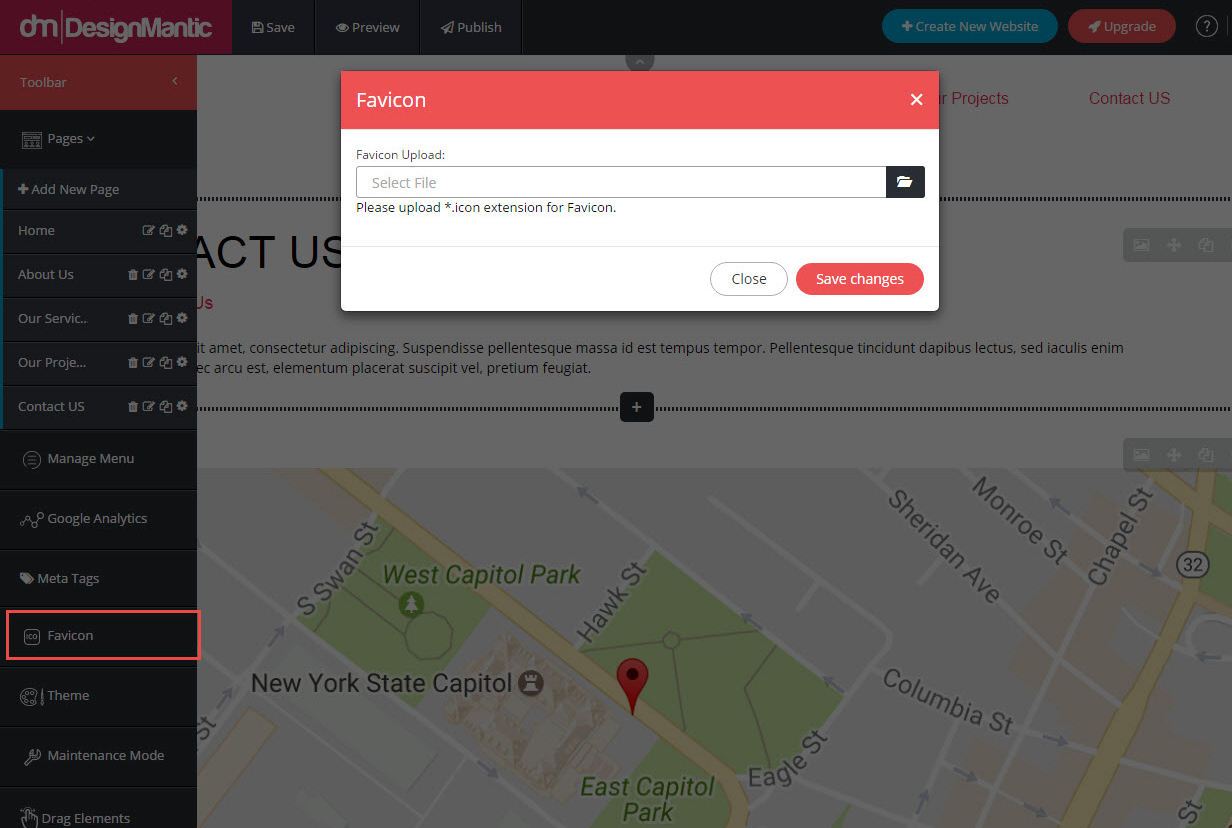Image resolution: width=1232 pixels, height=828 pixels.
Task: Click the edit icon for Home page
Action: coord(149,231)
